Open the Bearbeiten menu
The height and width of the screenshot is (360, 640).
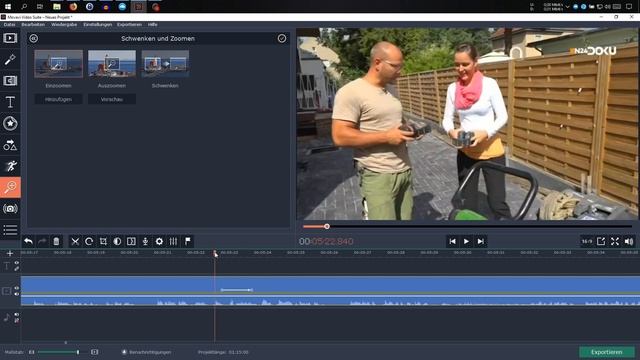pyautogui.click(x=33, y=24)
